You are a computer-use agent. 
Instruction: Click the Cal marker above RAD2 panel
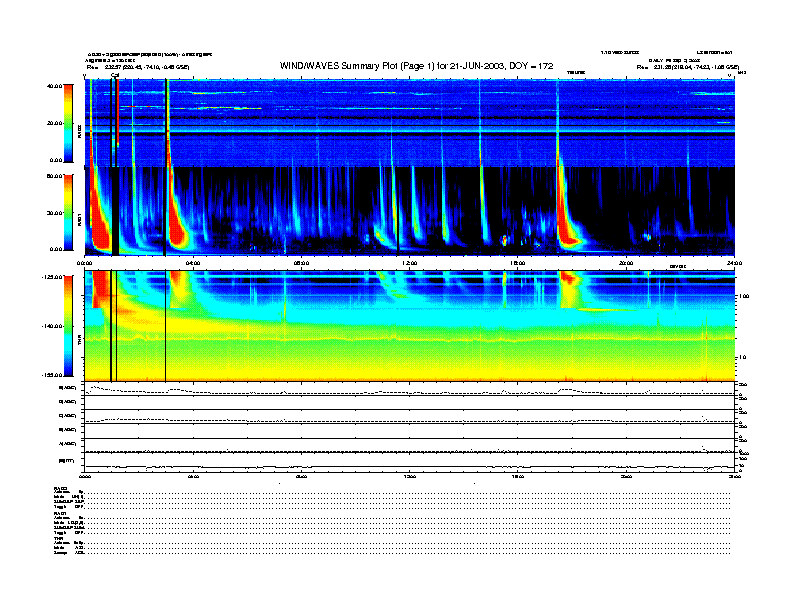coord(115,74)
